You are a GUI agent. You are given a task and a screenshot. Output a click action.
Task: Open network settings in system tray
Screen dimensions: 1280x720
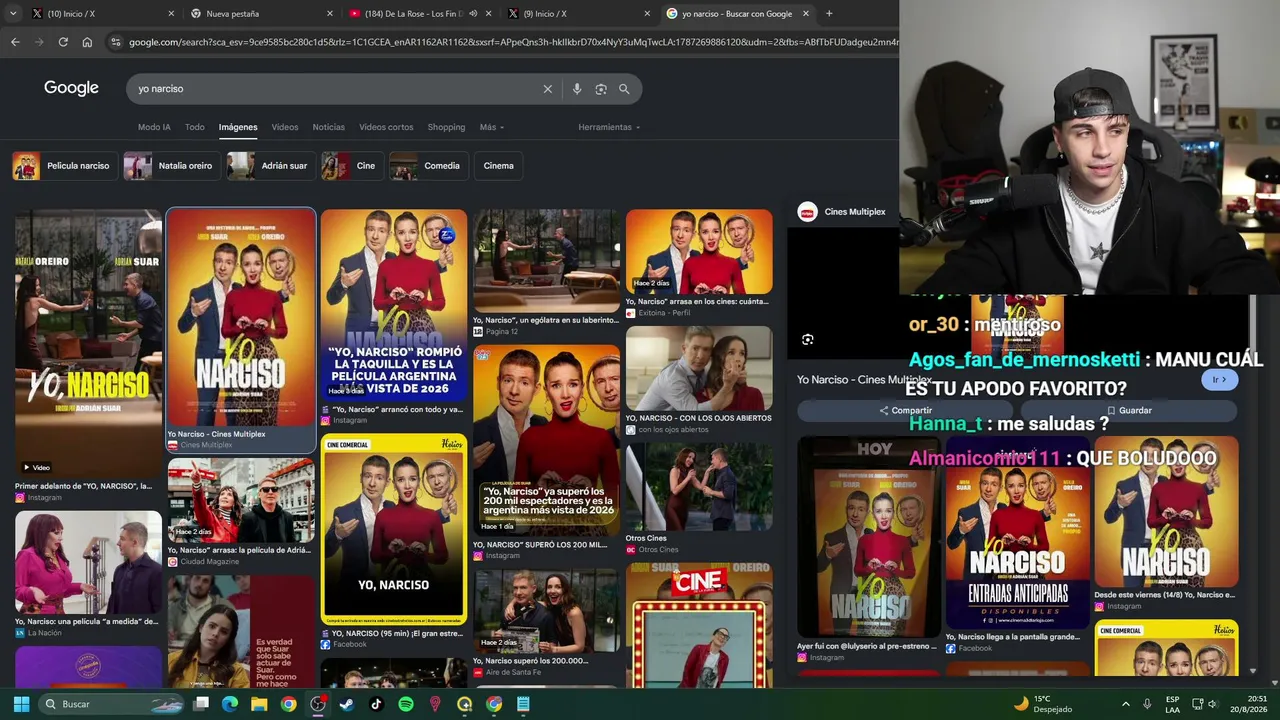[x=1197, y=704]
